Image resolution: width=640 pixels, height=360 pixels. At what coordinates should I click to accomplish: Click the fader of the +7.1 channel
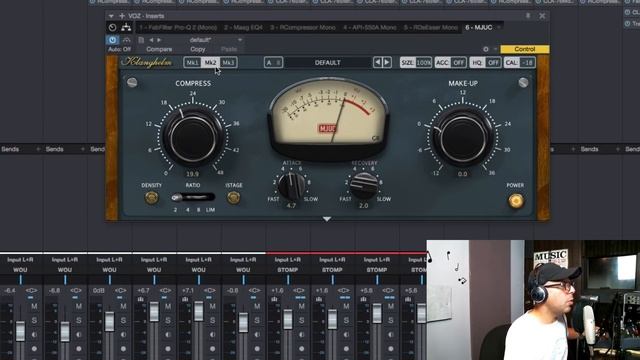(x=198, y=311)
